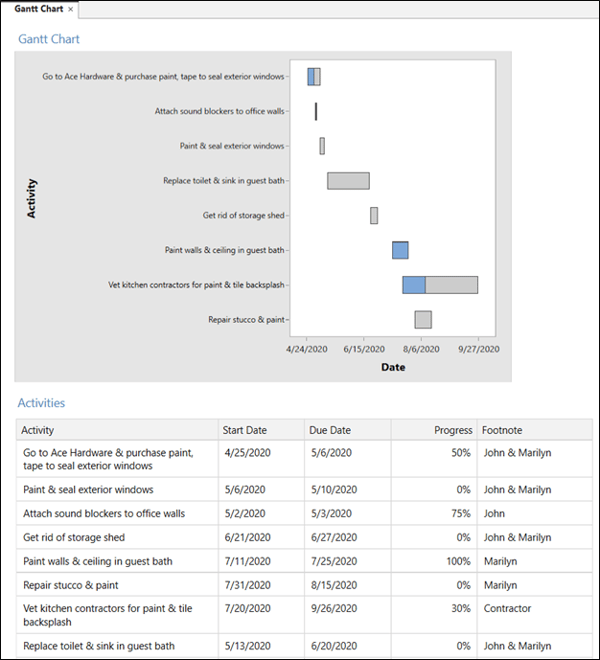Click blue progress portion of Vet kitchen contractors bar
The height and width of the screenshot is (660, 600).
coord(414,285)
